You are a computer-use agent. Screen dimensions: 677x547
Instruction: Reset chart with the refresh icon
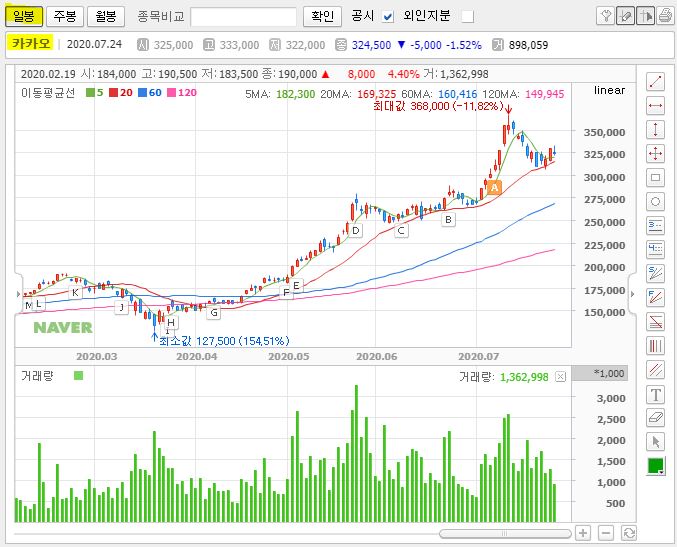[629, 533]
